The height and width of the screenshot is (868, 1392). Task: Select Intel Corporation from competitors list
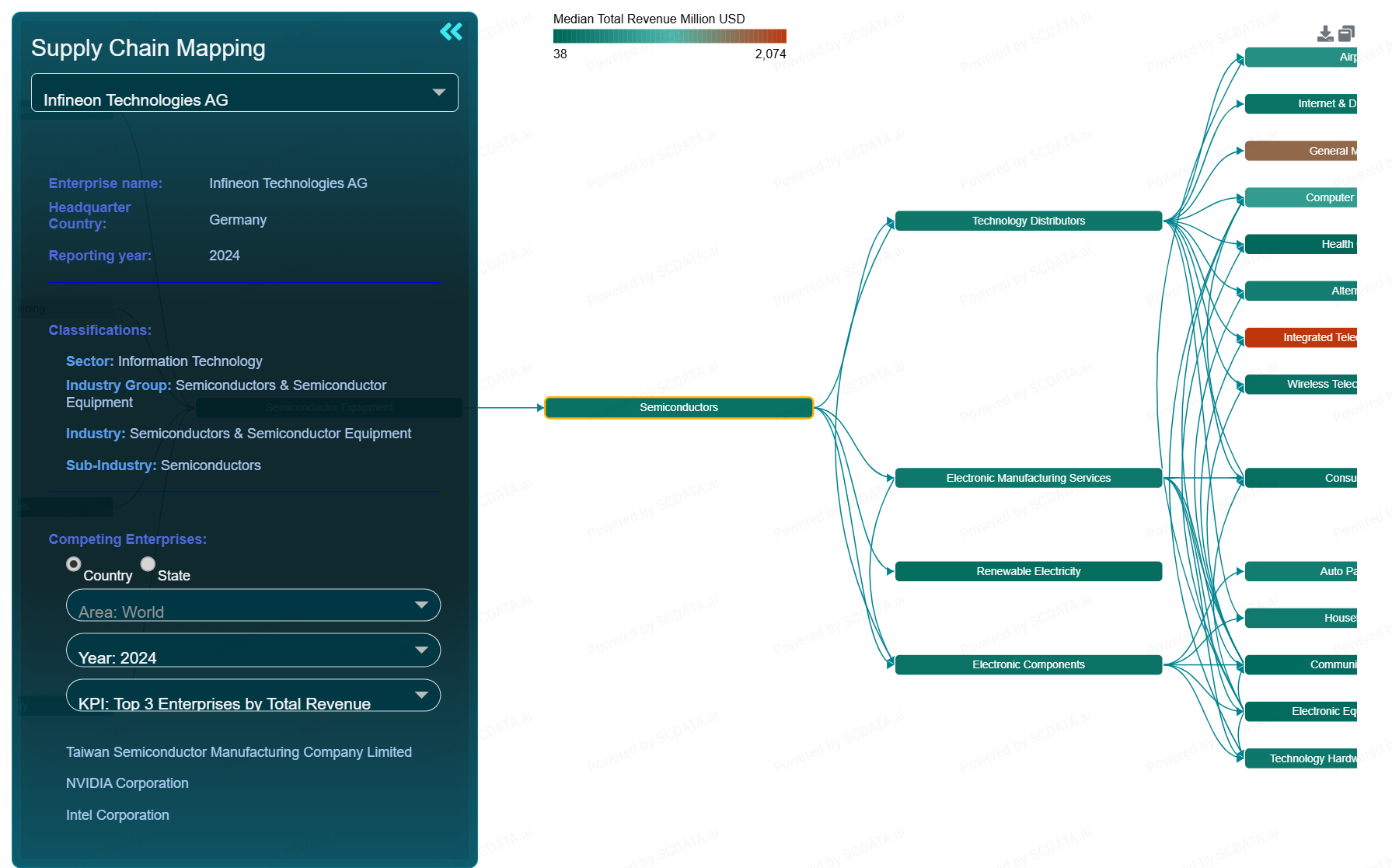[x=117, y=815]
